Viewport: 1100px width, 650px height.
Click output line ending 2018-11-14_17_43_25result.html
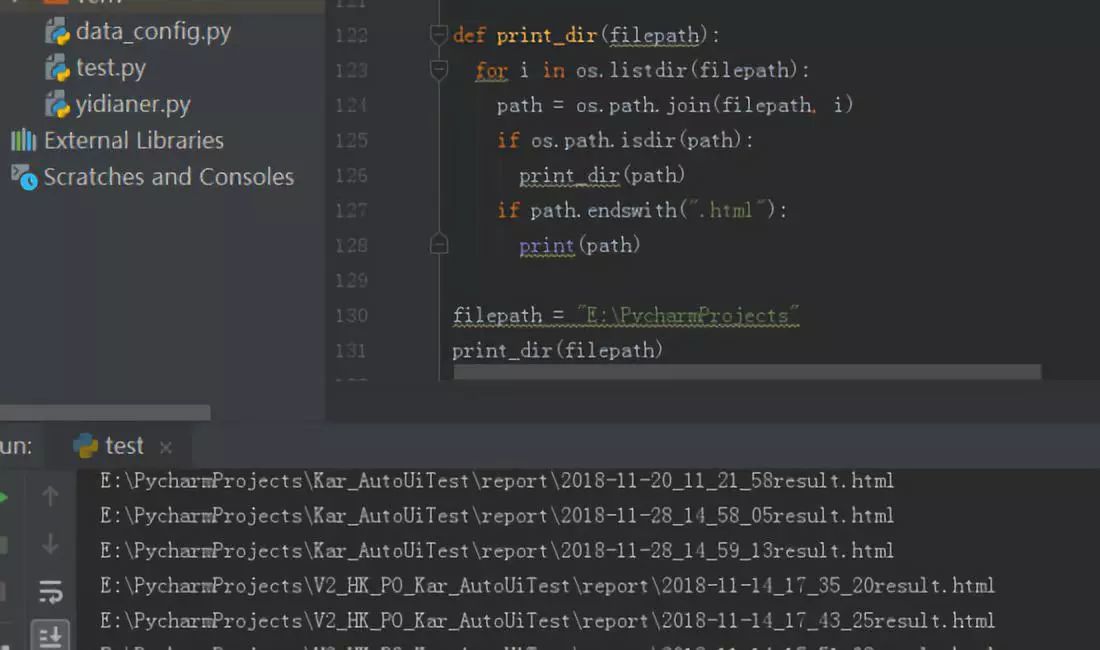547,621
